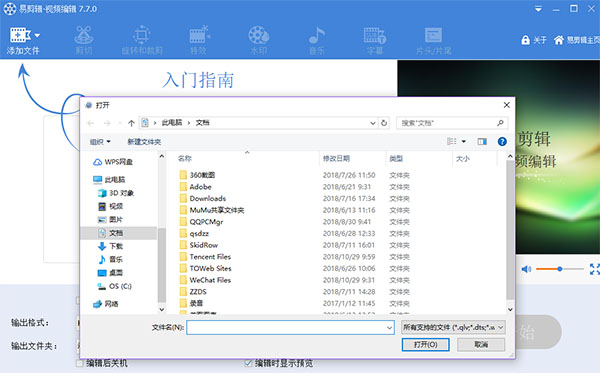
Task: Click the search documents field
Action: coord(452,123)
